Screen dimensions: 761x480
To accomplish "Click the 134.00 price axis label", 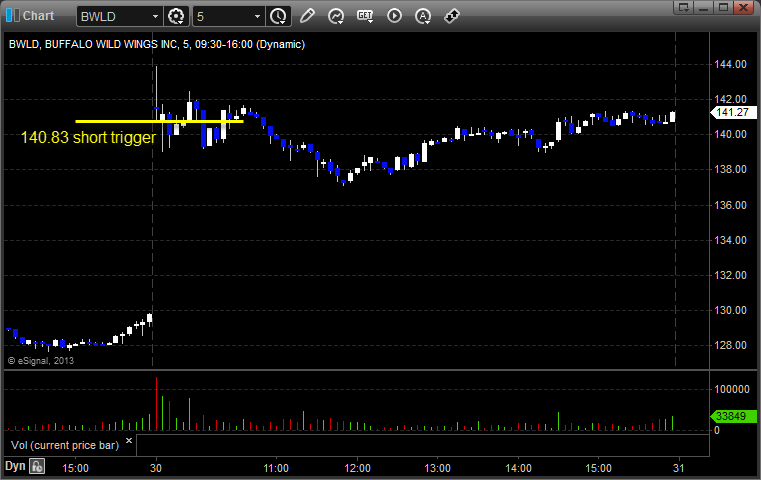I will pos(730,240).
